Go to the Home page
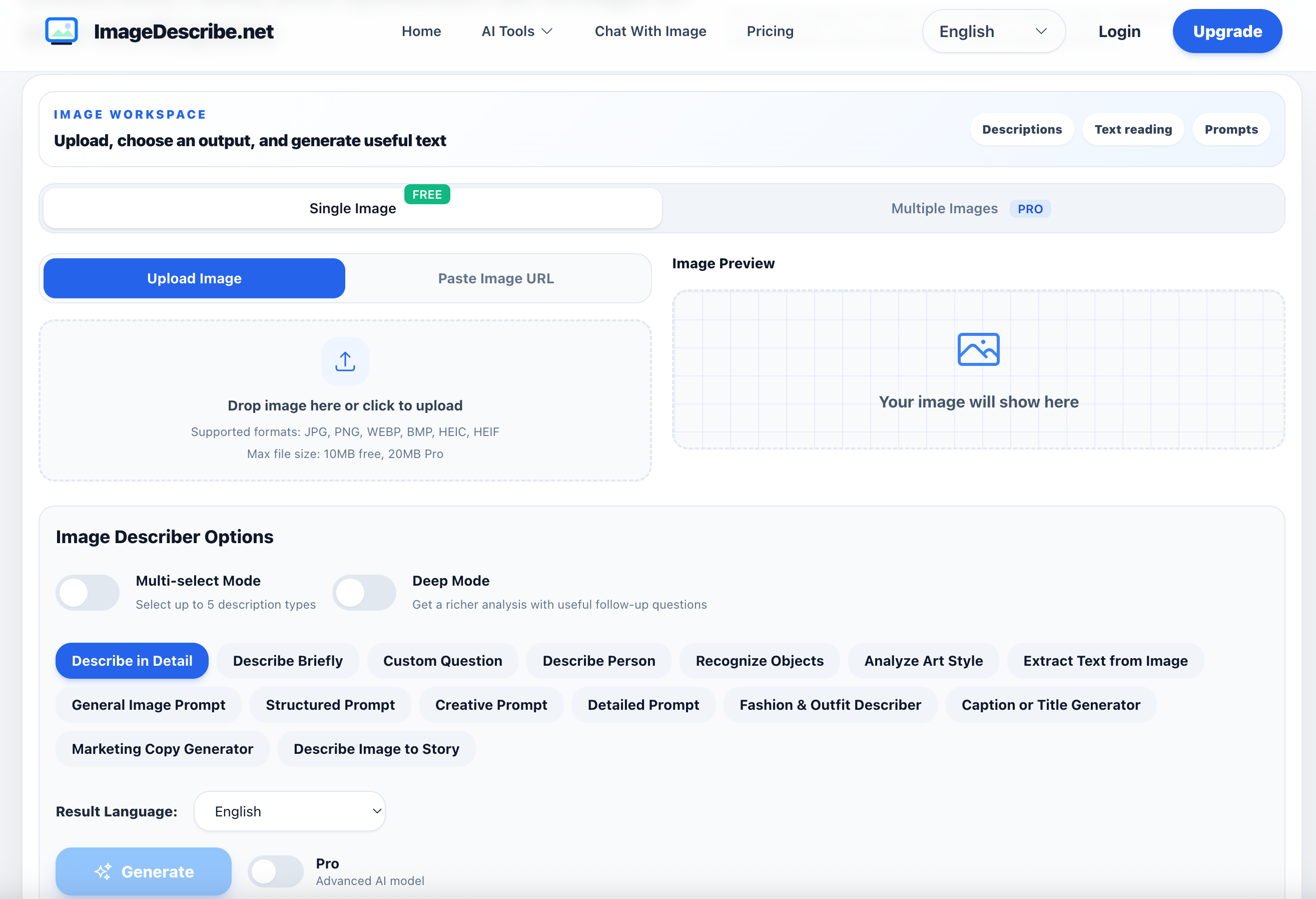This screenshot has width=1316, height=899. tap(421, 31)
